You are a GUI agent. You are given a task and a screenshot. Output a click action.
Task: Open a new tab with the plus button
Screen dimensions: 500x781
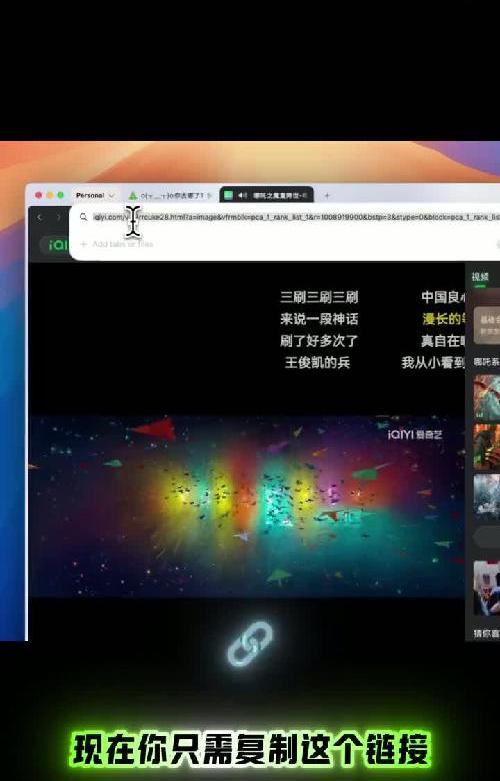(327, 195)
